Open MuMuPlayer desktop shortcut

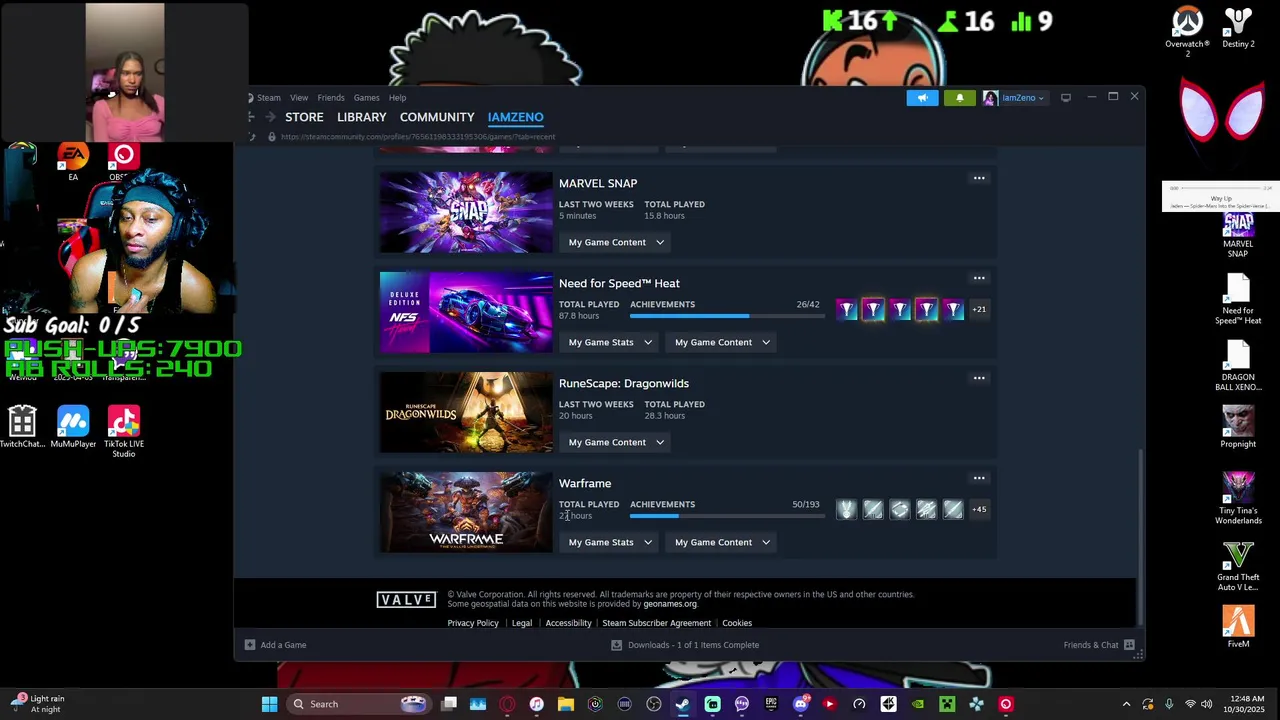pyautogui.click(x=73, y=427)
